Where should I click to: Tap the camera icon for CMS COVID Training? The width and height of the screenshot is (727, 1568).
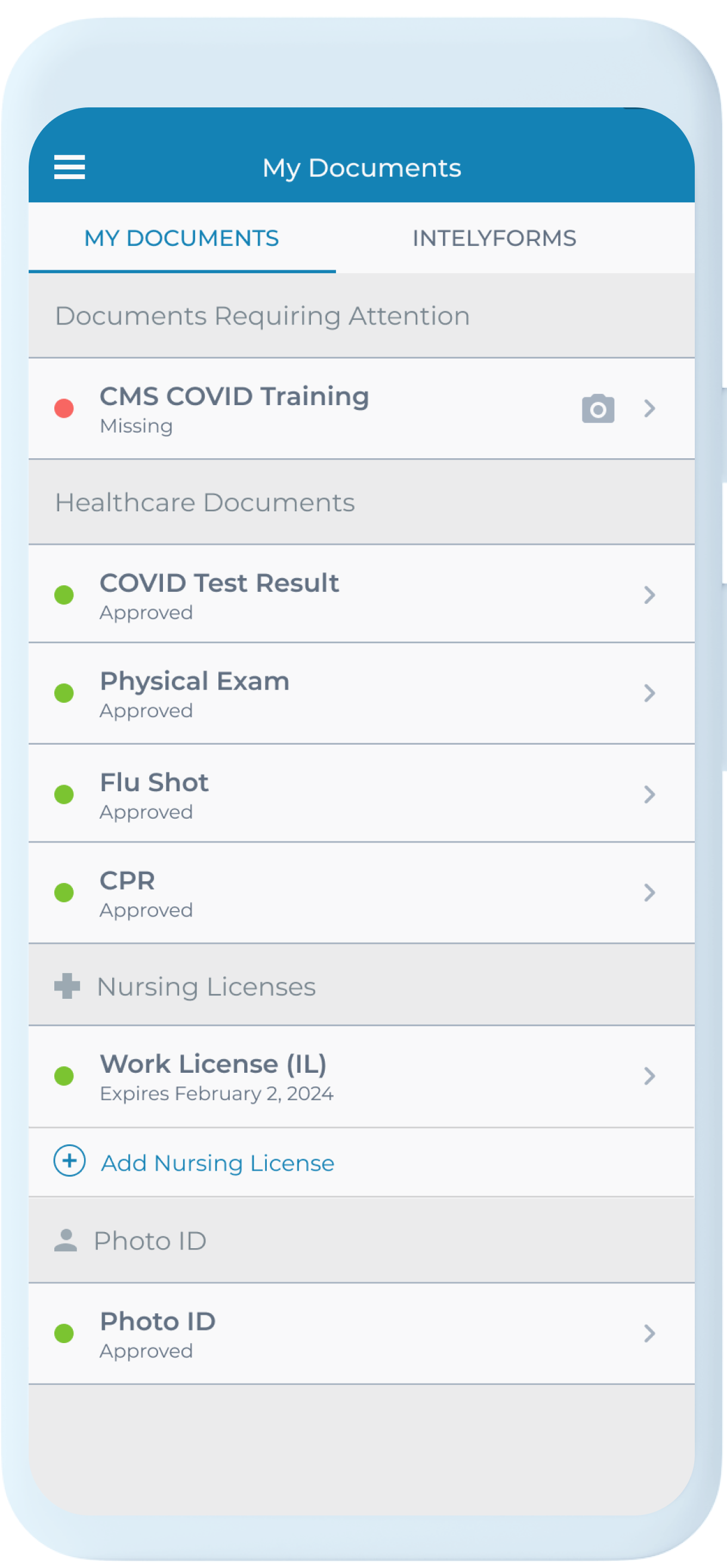[597, 409]
